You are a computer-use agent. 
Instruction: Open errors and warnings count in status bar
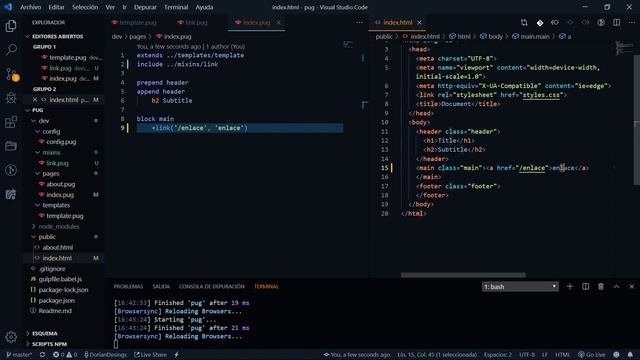click(x=64, y=355)
